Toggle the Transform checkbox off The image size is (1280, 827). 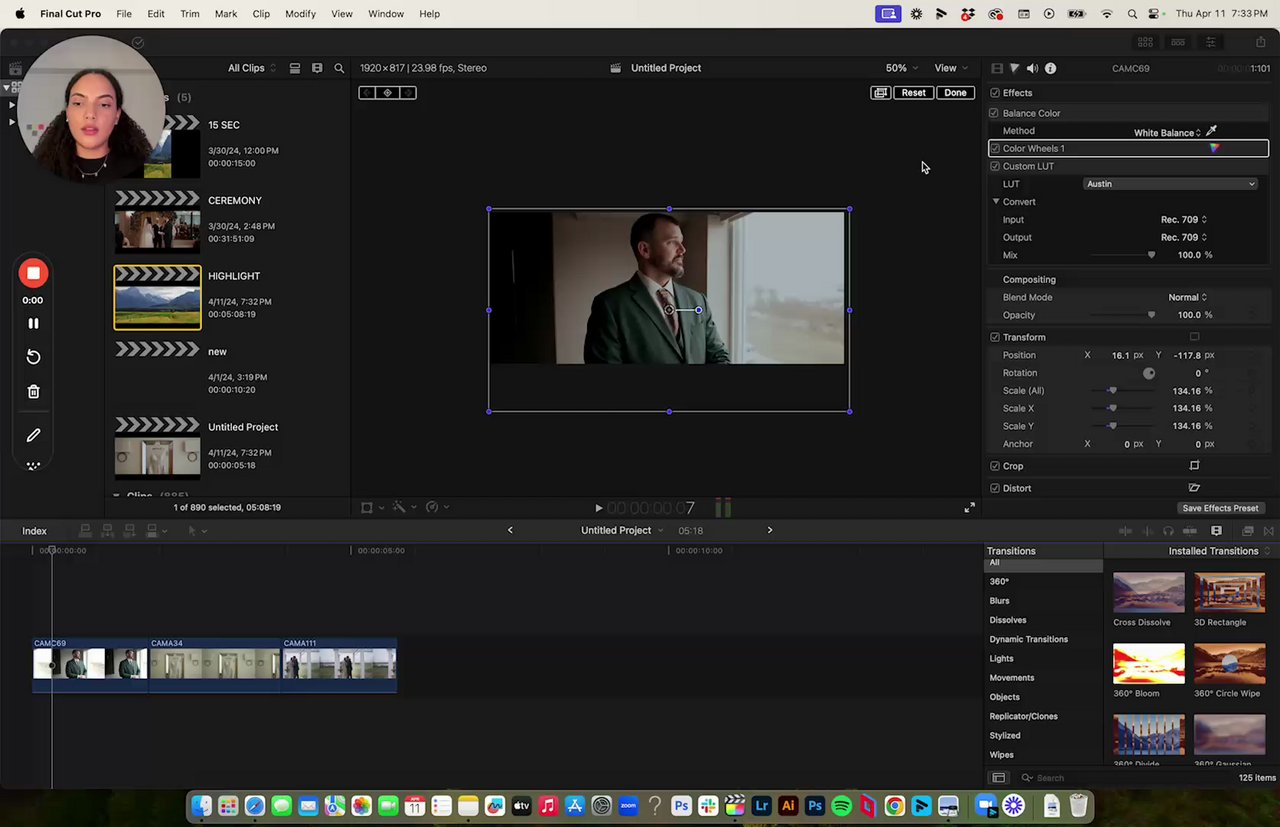[994, 337]
